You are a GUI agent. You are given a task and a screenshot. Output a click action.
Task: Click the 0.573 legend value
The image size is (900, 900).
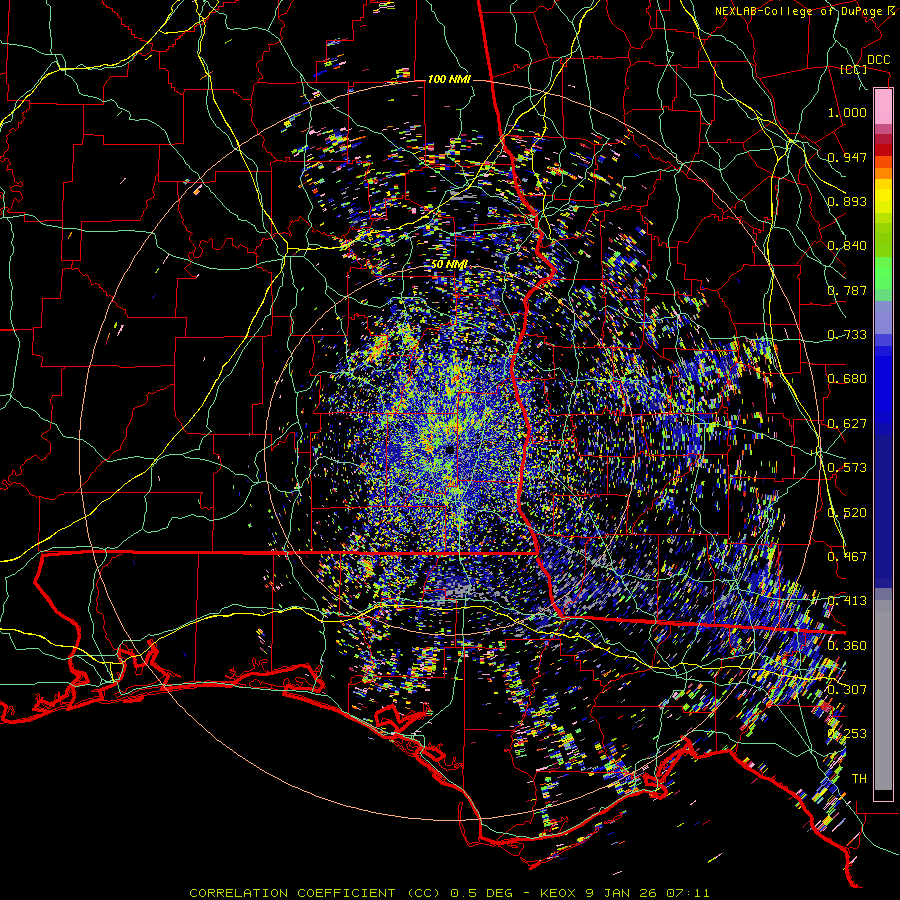tap(847, 468)
